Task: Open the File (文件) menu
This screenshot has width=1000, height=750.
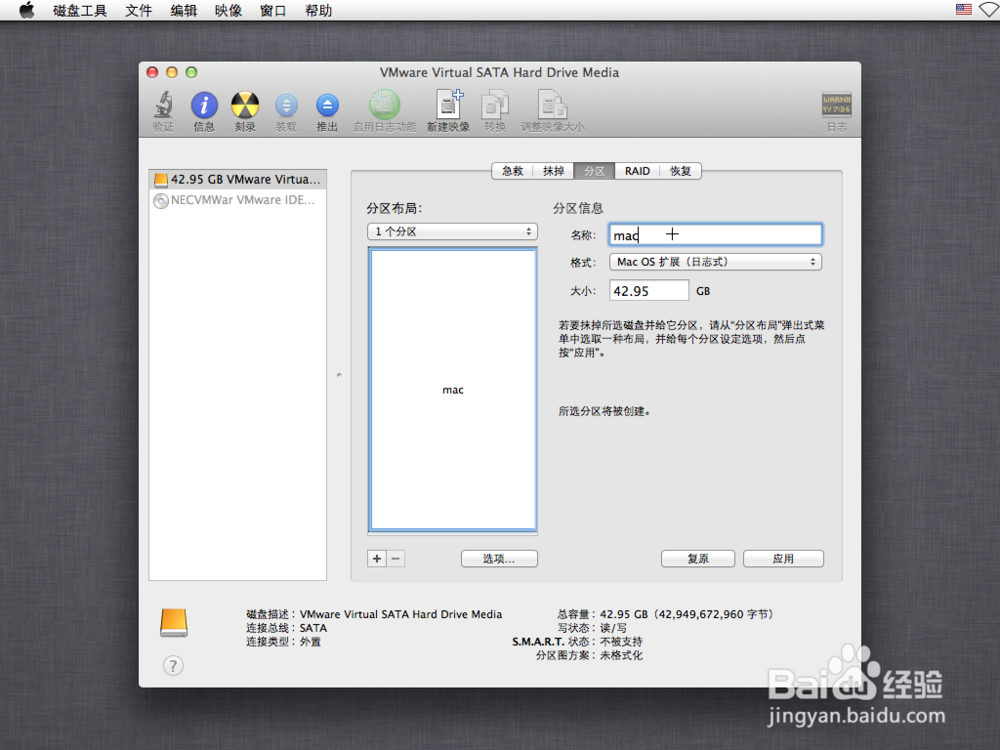Action: pos(138,10)
